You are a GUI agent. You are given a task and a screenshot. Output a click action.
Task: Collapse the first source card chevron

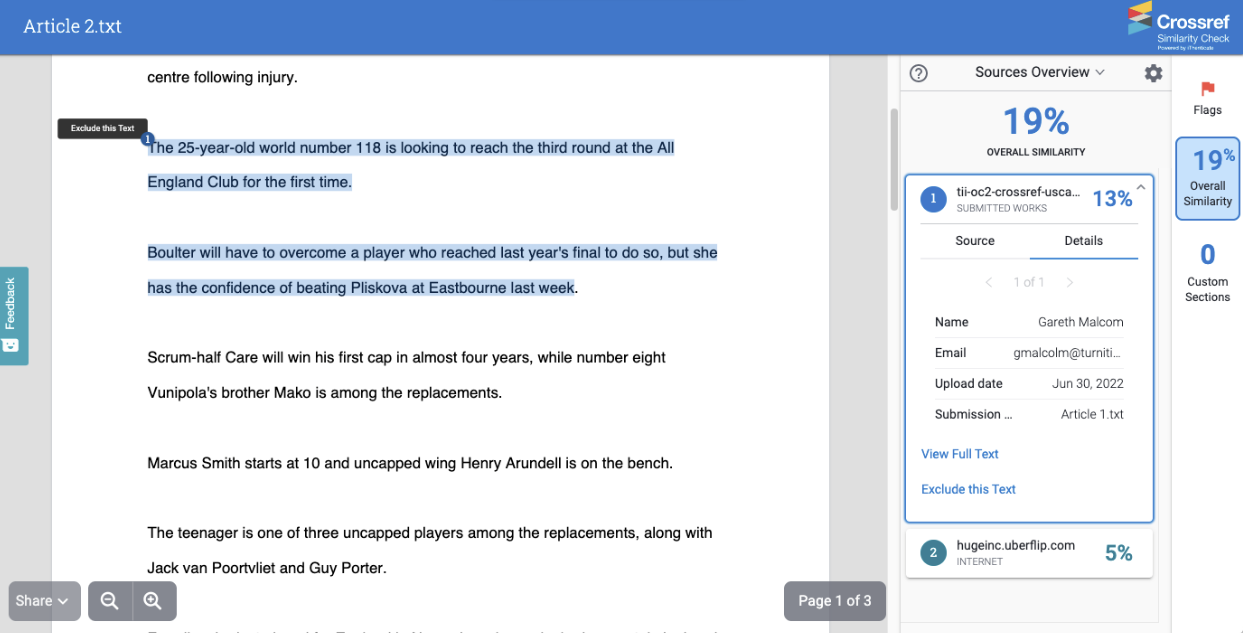[x=1141, y=186]
